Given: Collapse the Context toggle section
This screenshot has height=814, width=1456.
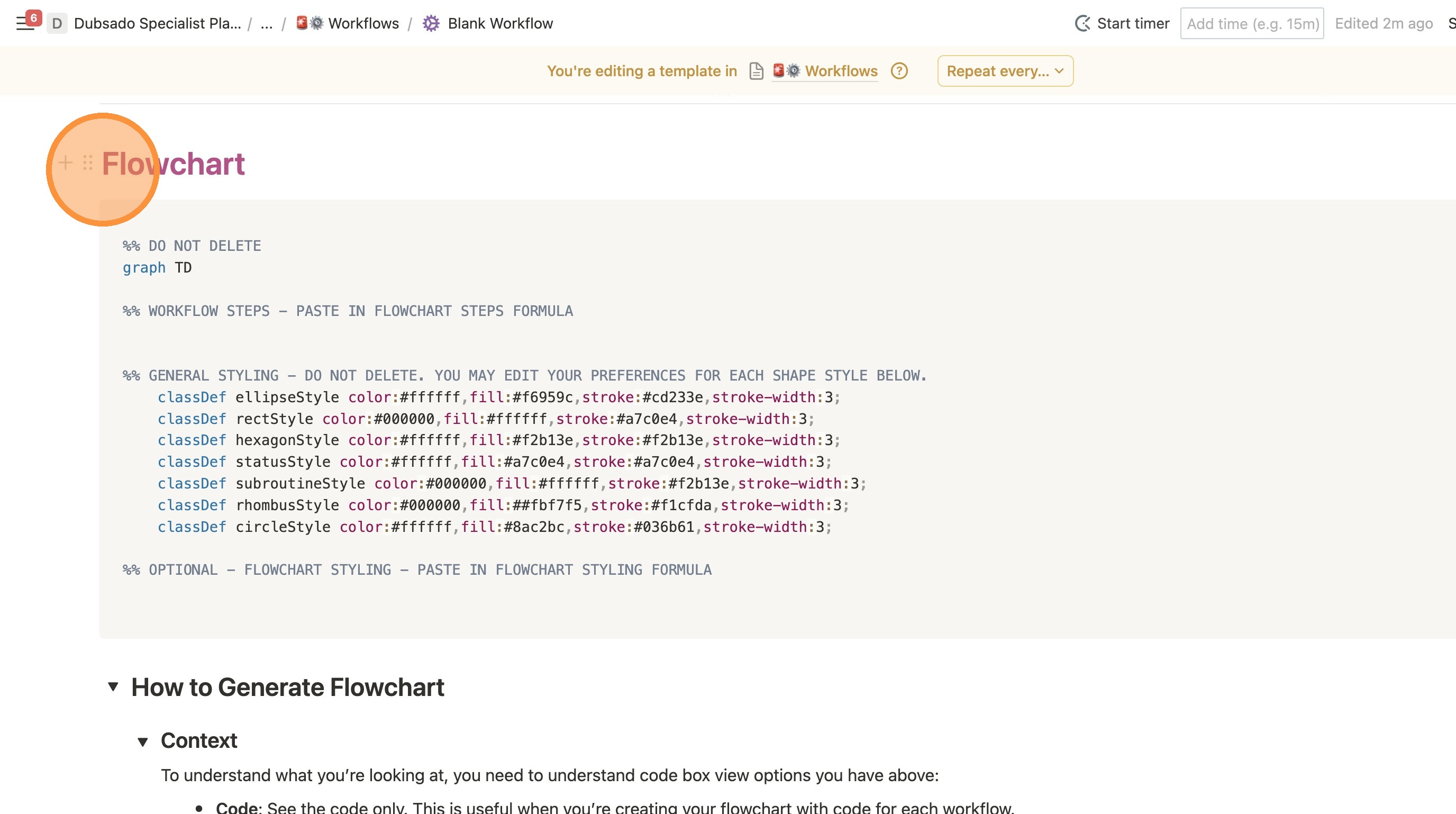Looking at the screenshot, I should [x=142, y=741].
